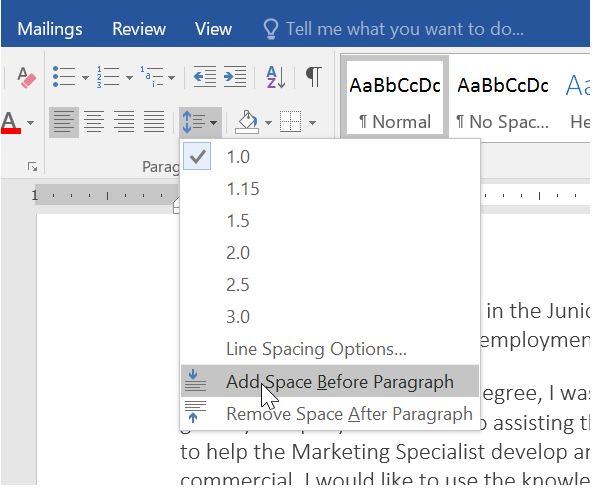The image size is (601, 499).
Task: Click the Increase Indent icon
Action: [234, 77]
